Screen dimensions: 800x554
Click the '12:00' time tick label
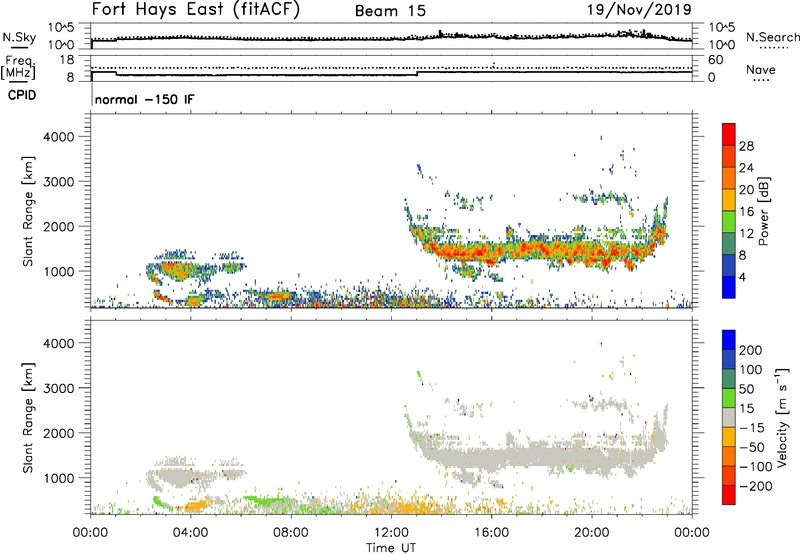click(x=391, y=533)
